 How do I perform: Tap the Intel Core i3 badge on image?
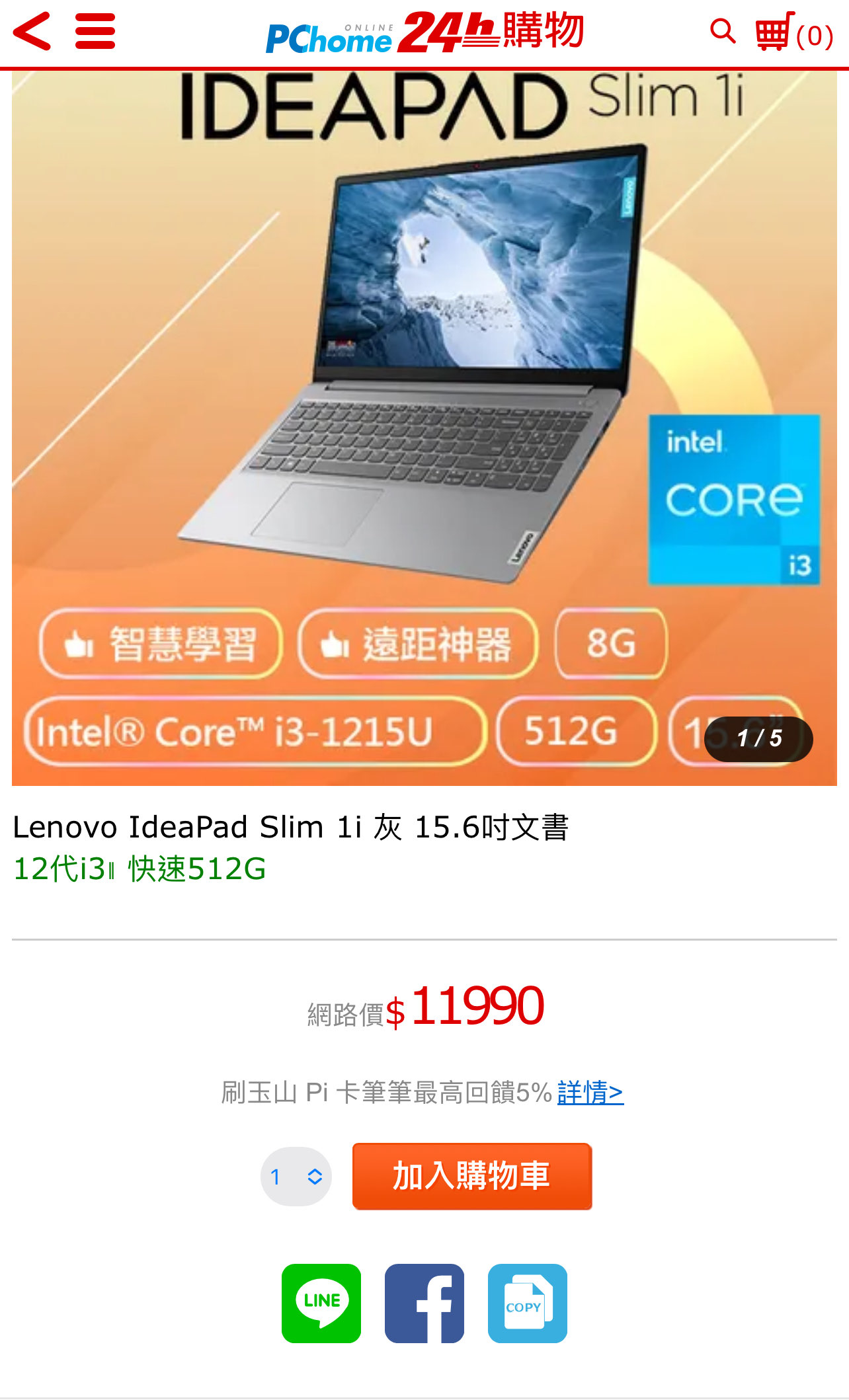[734, 500]
